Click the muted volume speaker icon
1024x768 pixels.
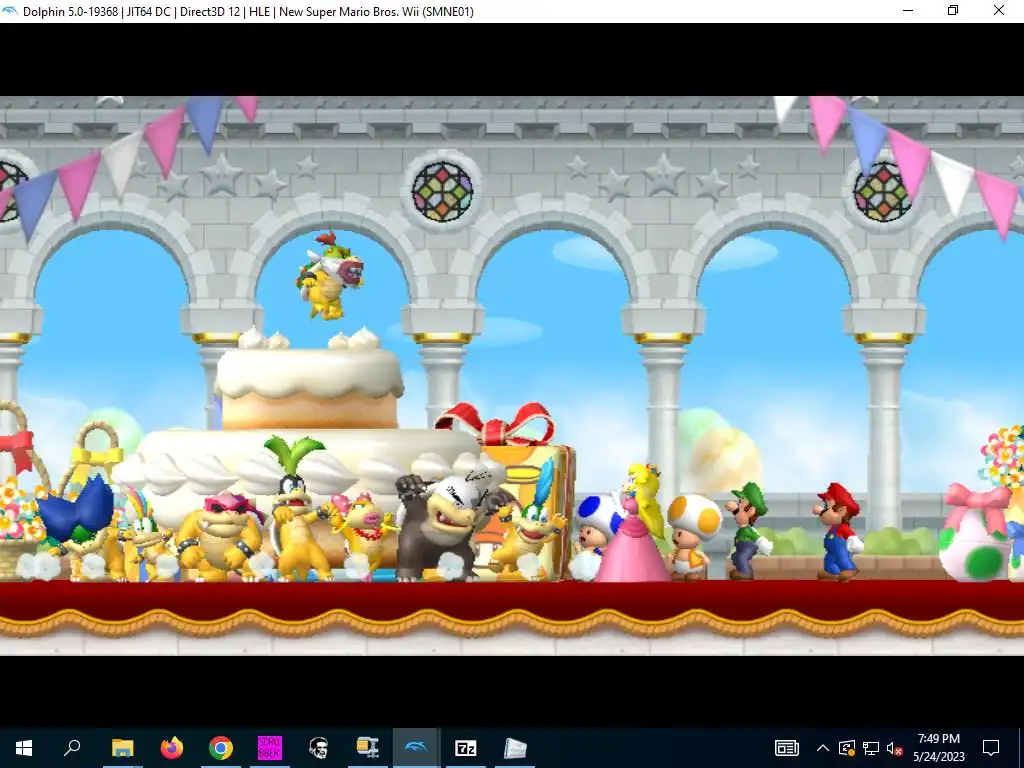pos(895,748)
